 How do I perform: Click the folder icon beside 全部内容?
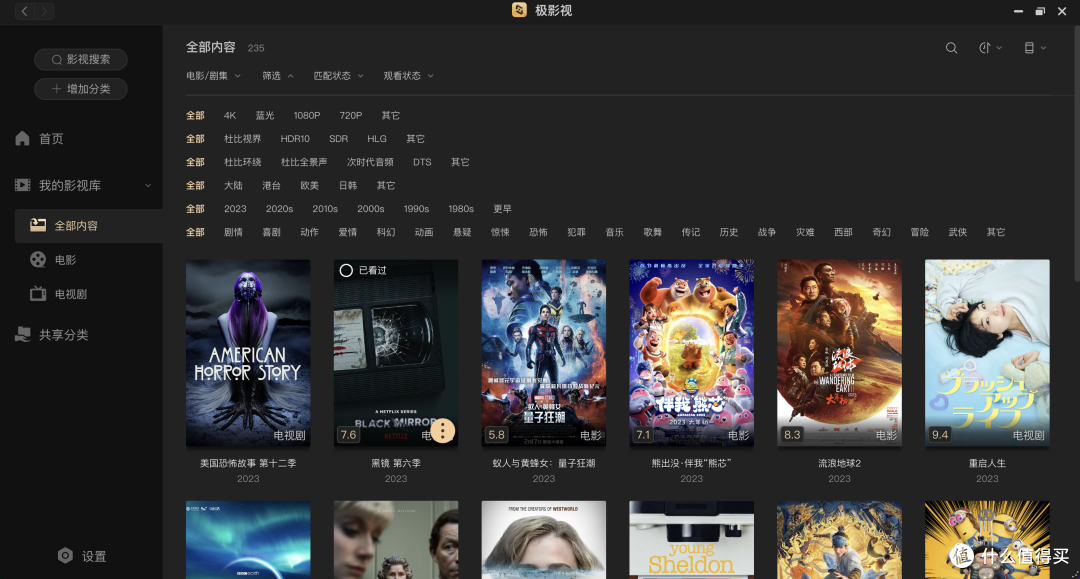point(38,225)
